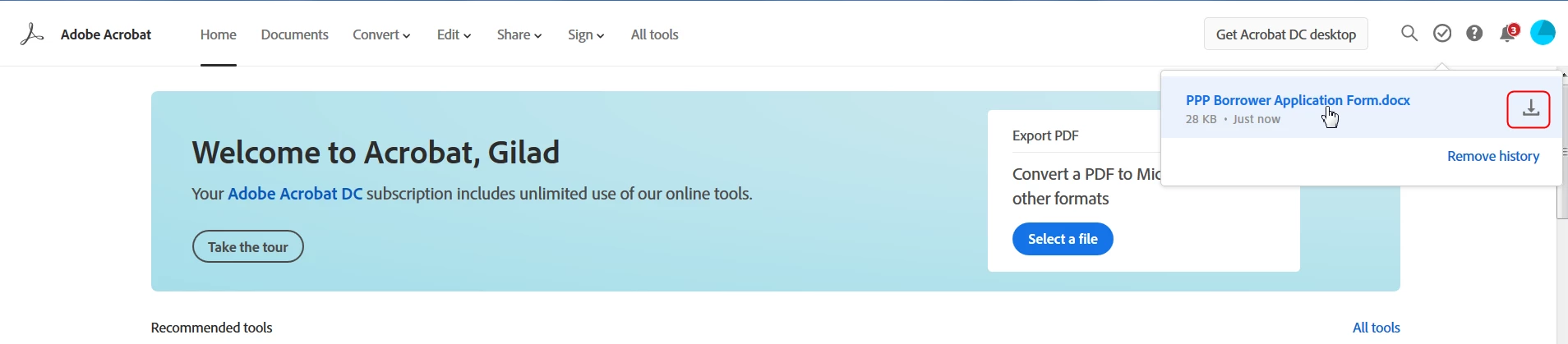Screen dimensions: 1568x344
Task: Expand the Sign dropdown menu
Action: pyautogui.click(x=586, y=34)
